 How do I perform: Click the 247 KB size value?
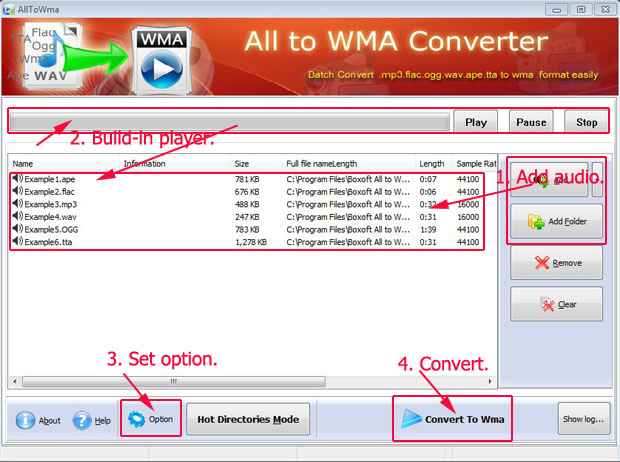coord(247,217)
